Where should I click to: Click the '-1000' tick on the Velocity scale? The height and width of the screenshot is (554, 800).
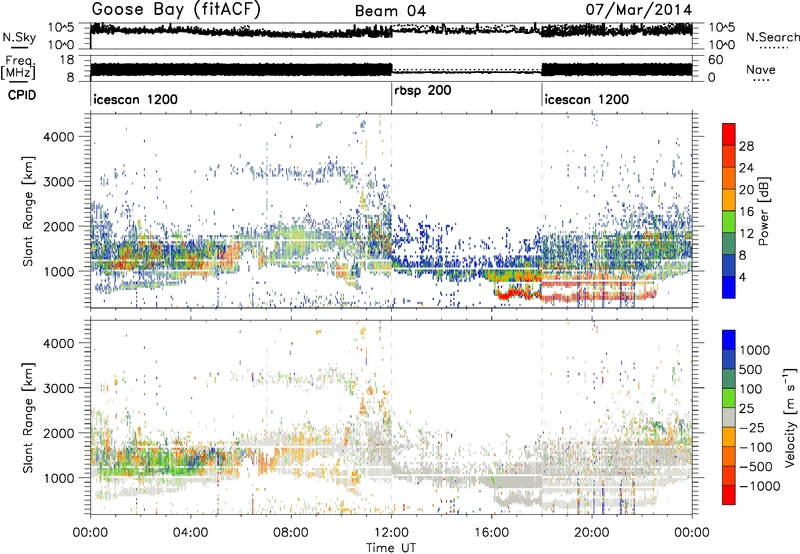[759, 486]
